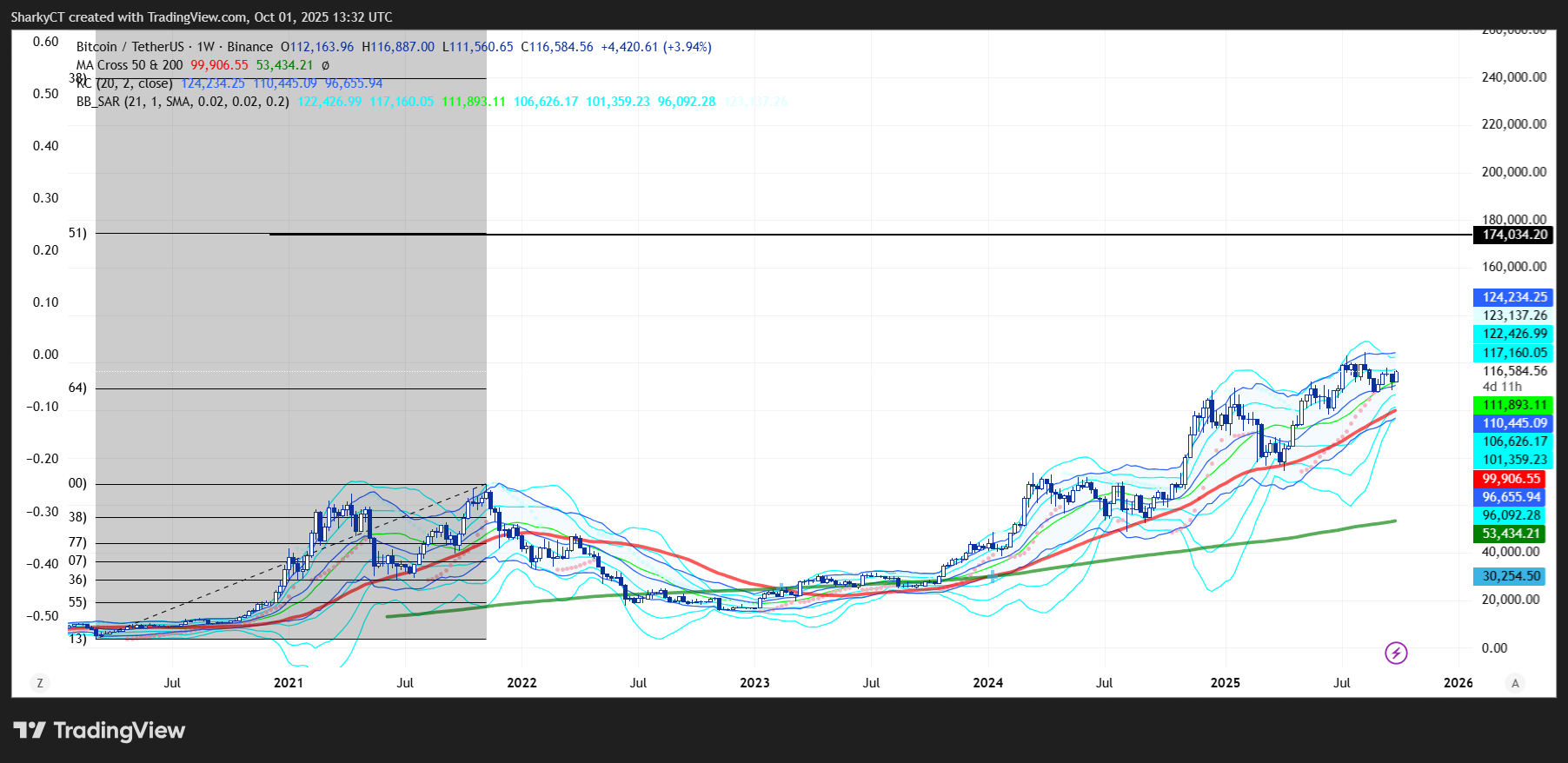Open the BB_SAR indicator legend

pyautogui.click(x=183, y=102)
